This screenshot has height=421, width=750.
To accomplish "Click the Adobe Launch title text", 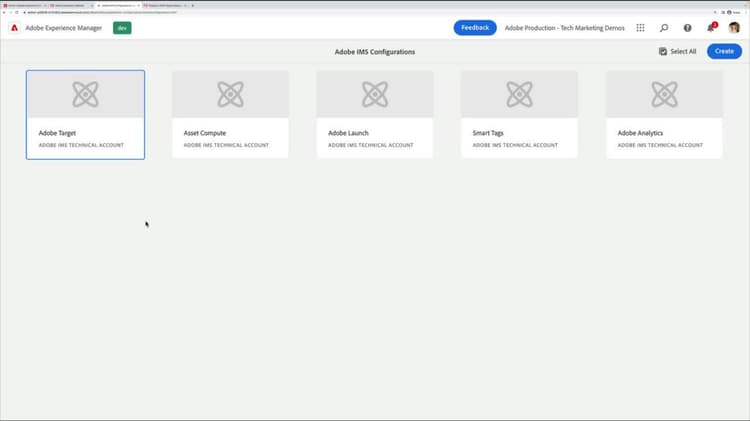I will [x=348, y=133].
